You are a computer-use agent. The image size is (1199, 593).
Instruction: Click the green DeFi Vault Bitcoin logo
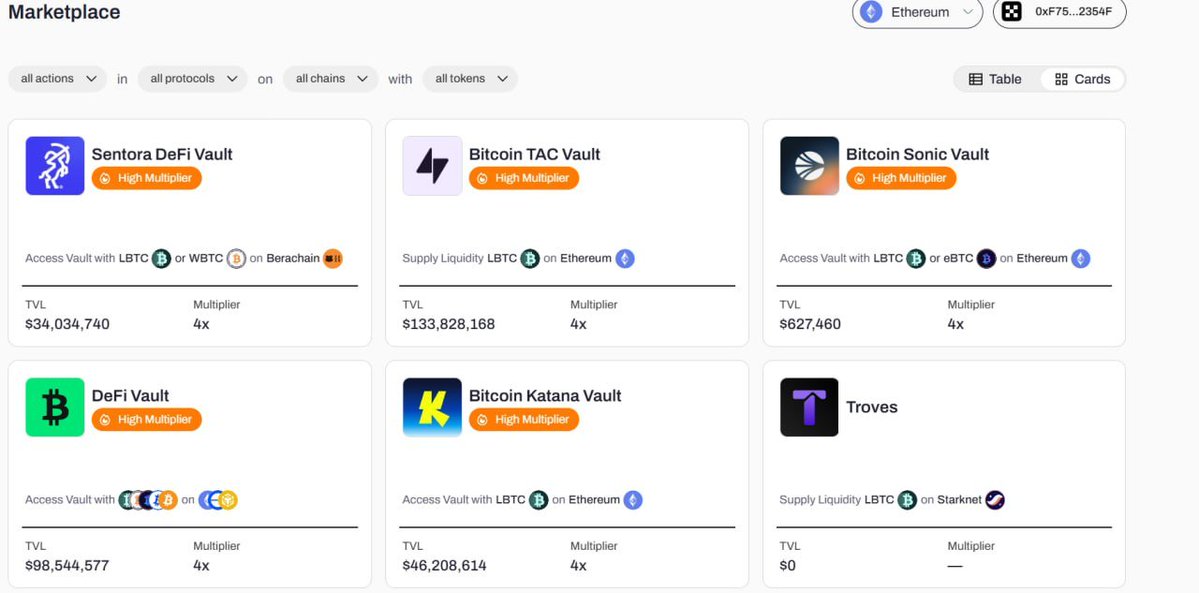pos(55,407)
